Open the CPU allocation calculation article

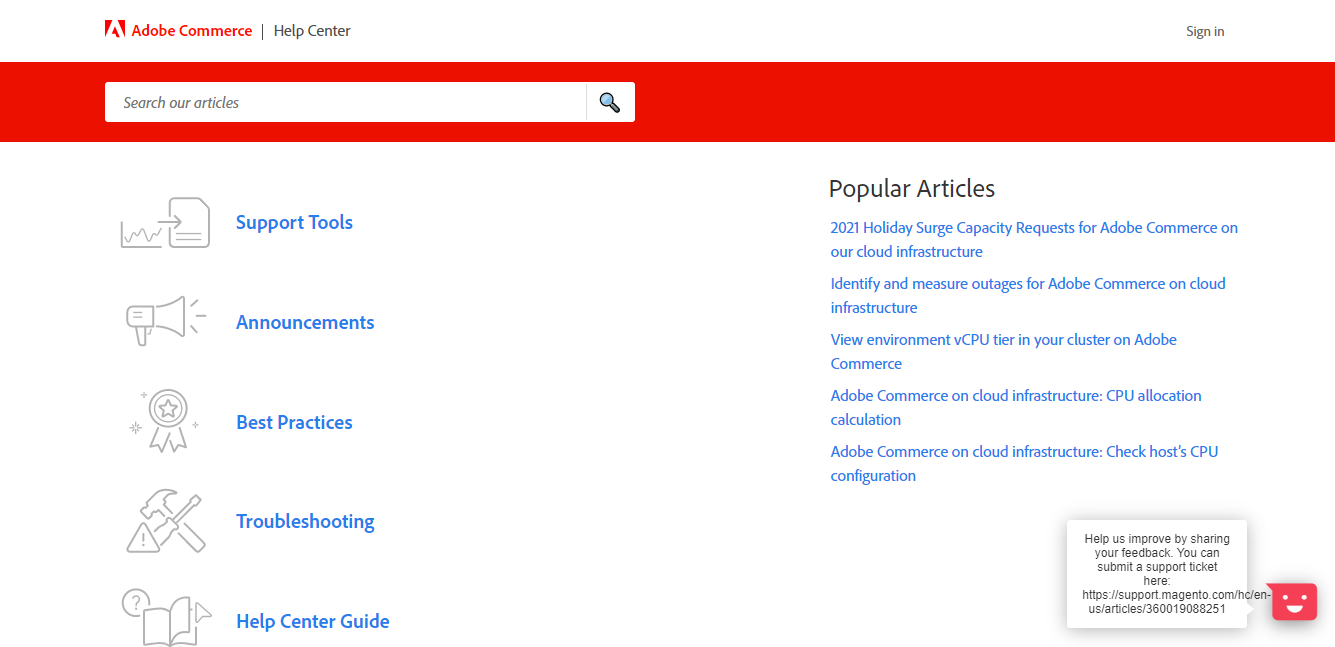pos(1015,396)
